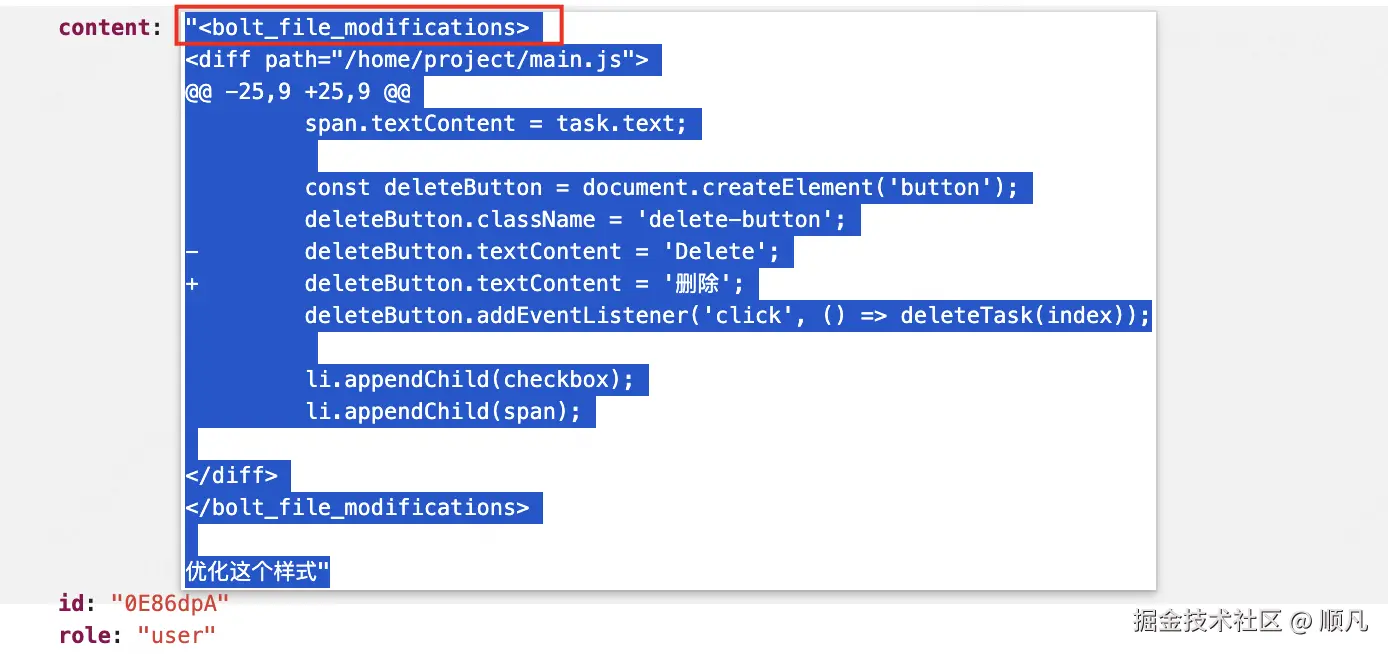Click the deleteButton.className line
The image size is (1388, 654).
point(575,220)
